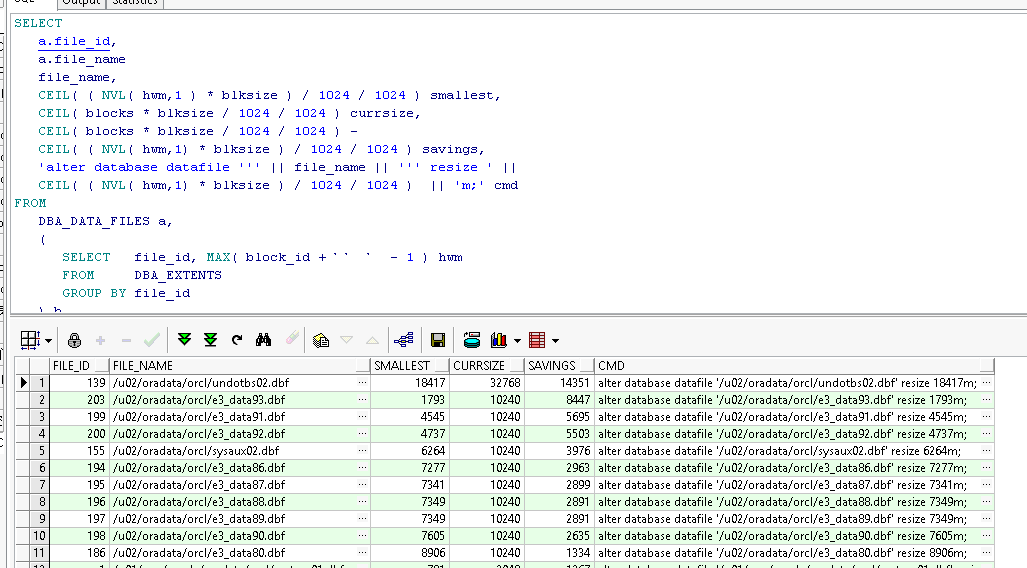1027x568 pixels.
Task: Open the grid select-mode dropdown arrow
Action: coord(48,341)
